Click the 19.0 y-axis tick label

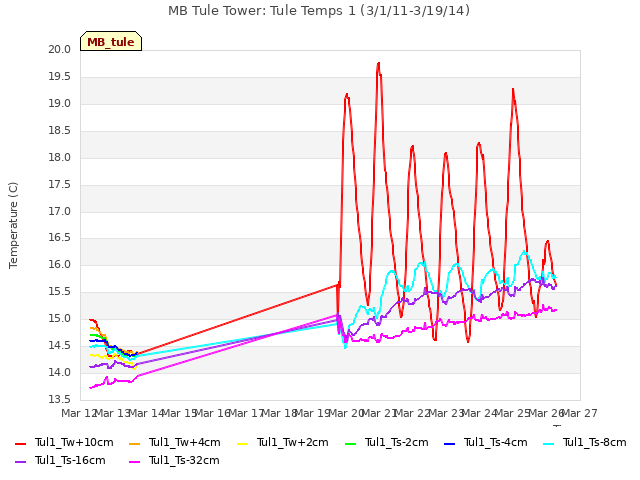click(60, 104)
